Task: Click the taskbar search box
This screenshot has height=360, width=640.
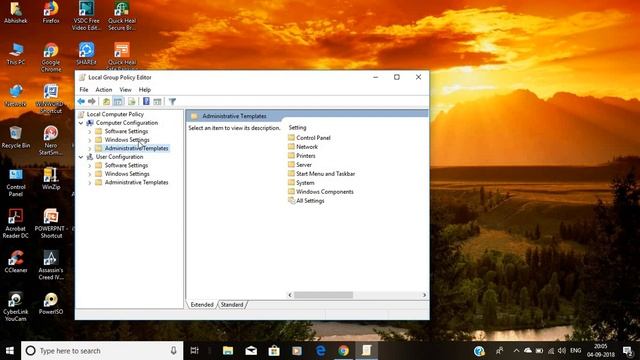Action: click(102, 351)
